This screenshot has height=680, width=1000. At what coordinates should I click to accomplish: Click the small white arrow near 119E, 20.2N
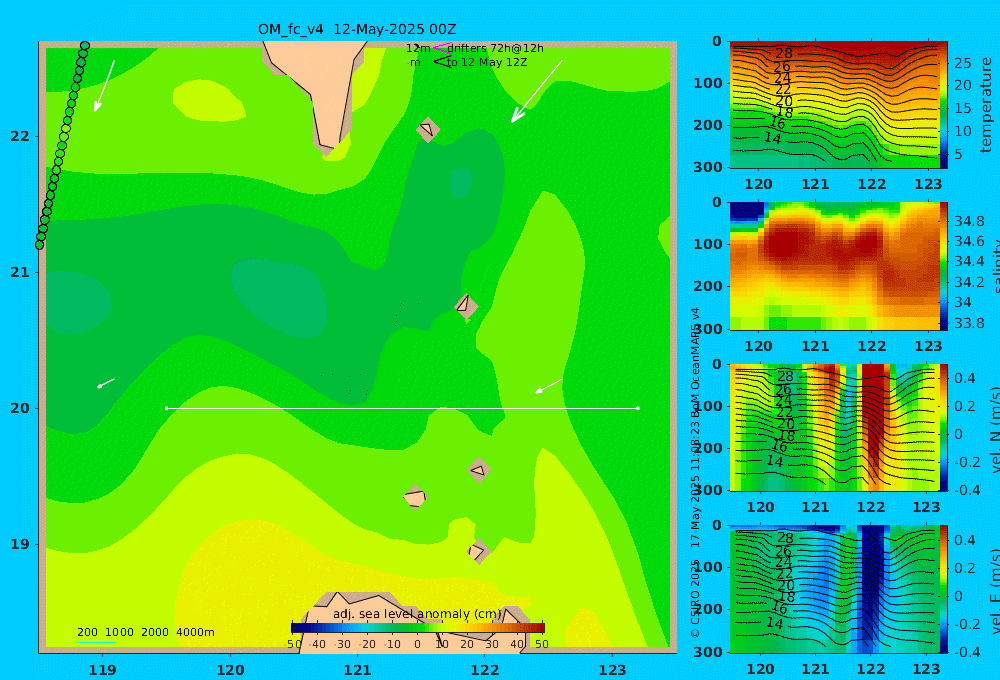(x=105, y=383)
